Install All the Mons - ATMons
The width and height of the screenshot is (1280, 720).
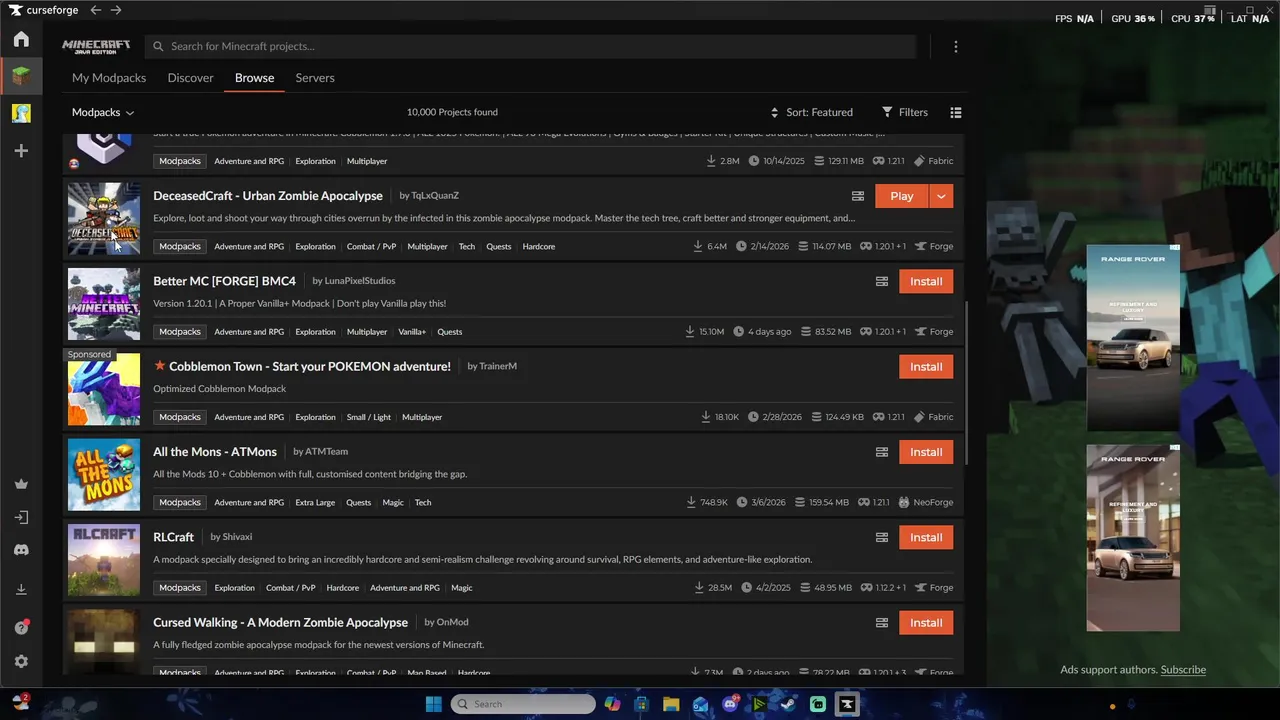[x=926, y=452]
